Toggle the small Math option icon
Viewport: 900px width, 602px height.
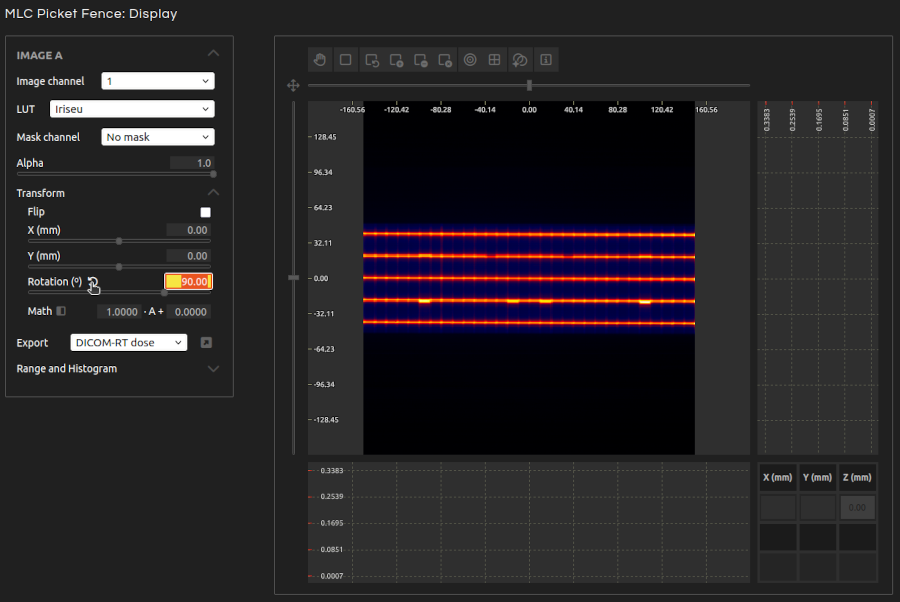(61, 311)
